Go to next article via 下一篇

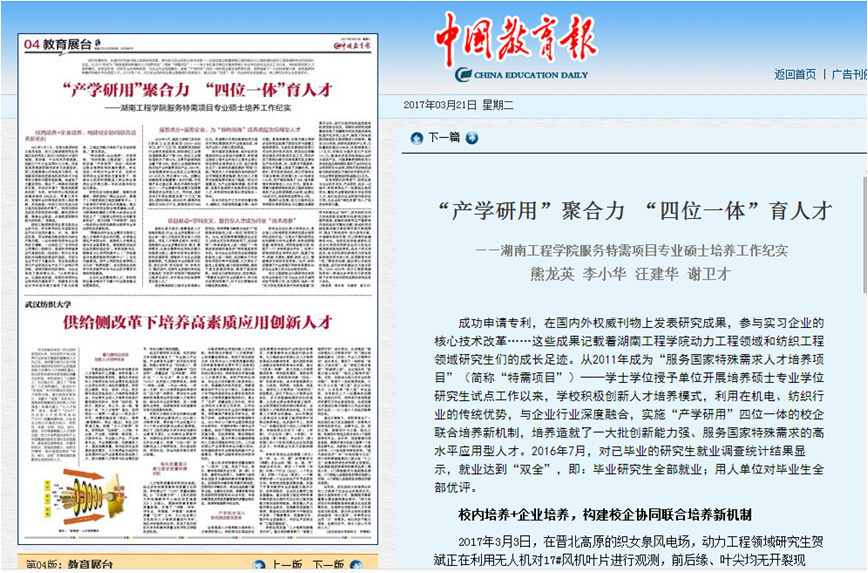click(x=444, y=137)
